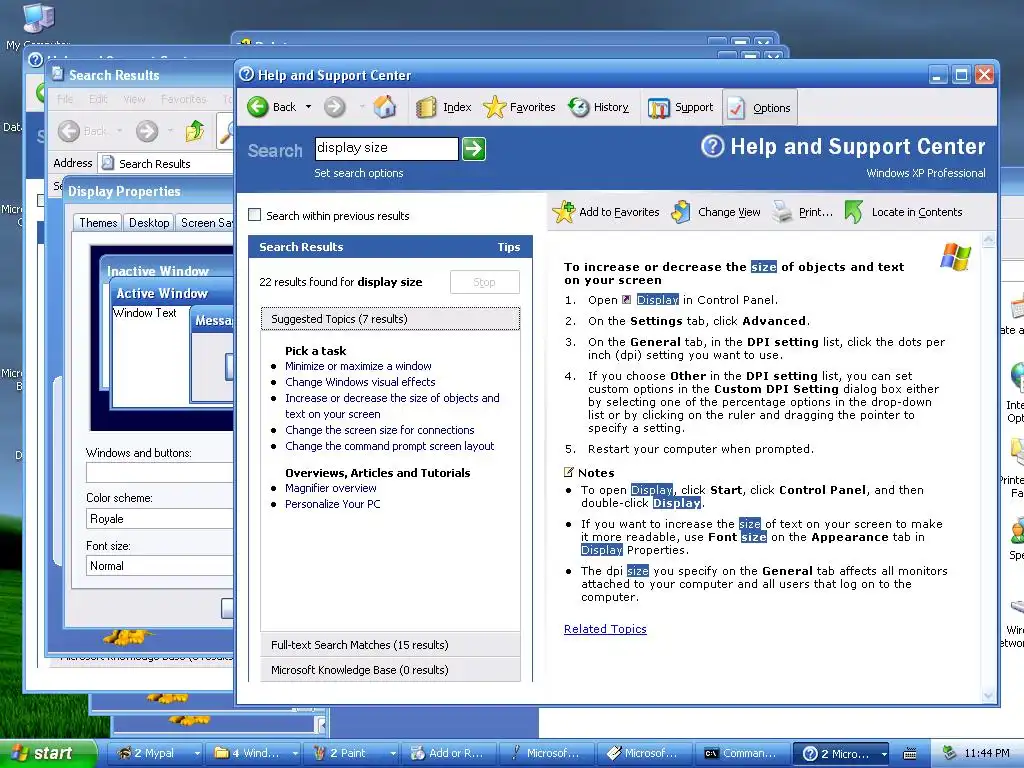
Task: Open the Forward history dropdown arrow
Action: pos(361,106)
